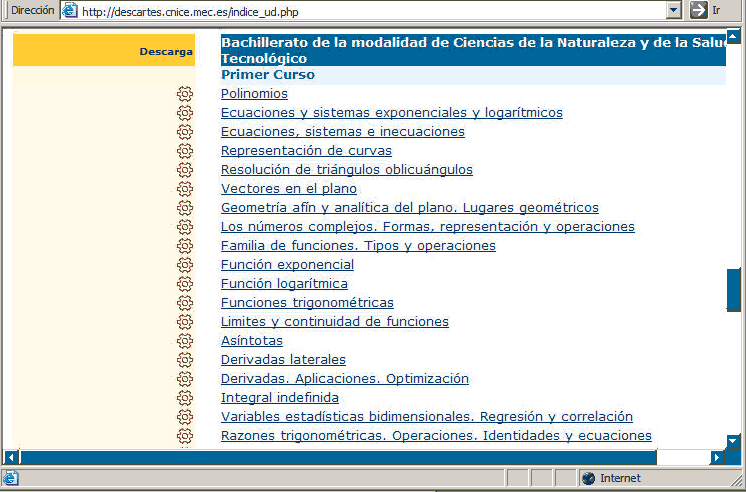Download the Polinomios unit via gear icon
The height and width of the screenshot is (492, 746).
pos(185,94)
